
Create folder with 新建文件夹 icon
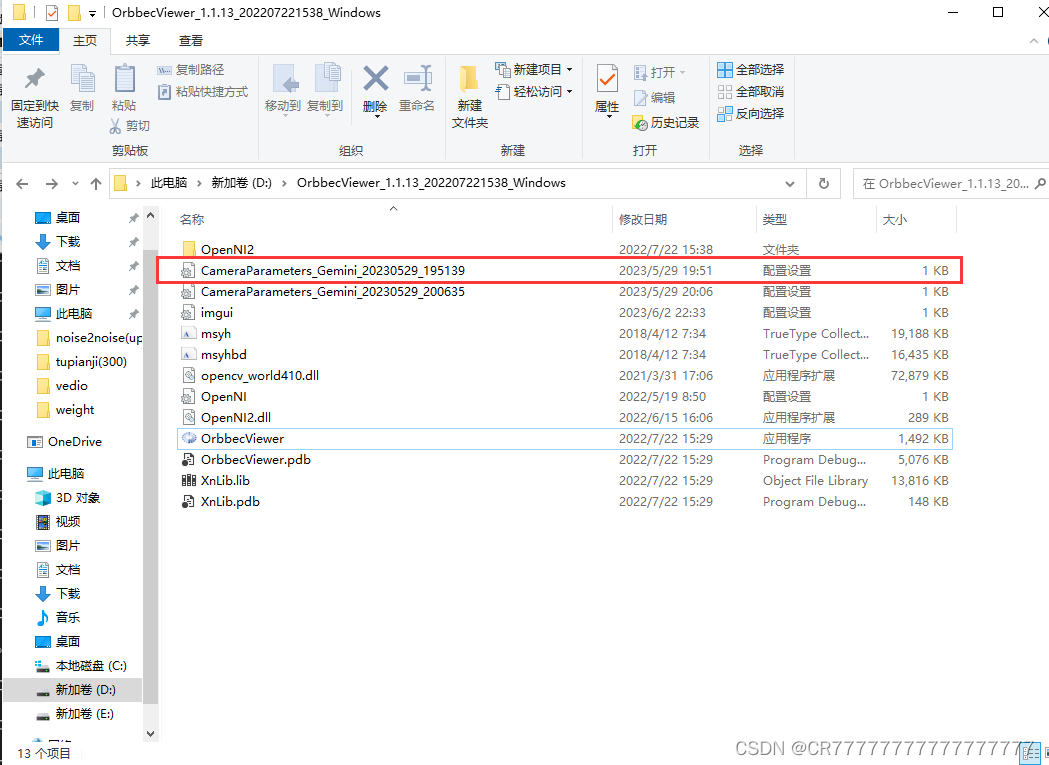[x=469, y=90]
